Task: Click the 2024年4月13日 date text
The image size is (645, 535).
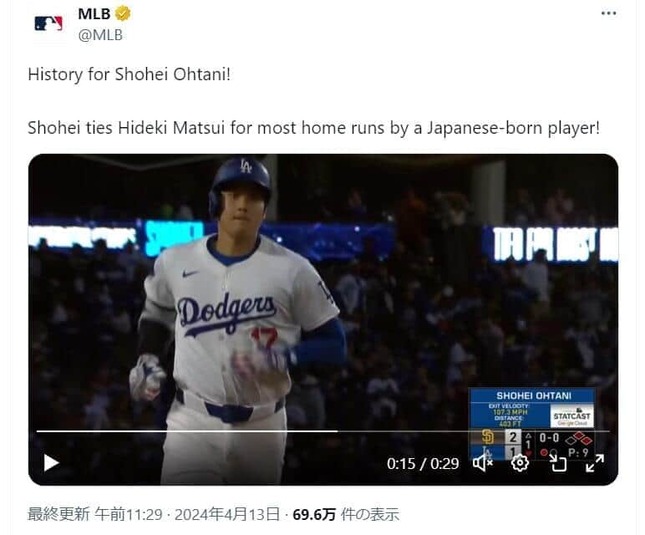Action: (x=227, y=514)
